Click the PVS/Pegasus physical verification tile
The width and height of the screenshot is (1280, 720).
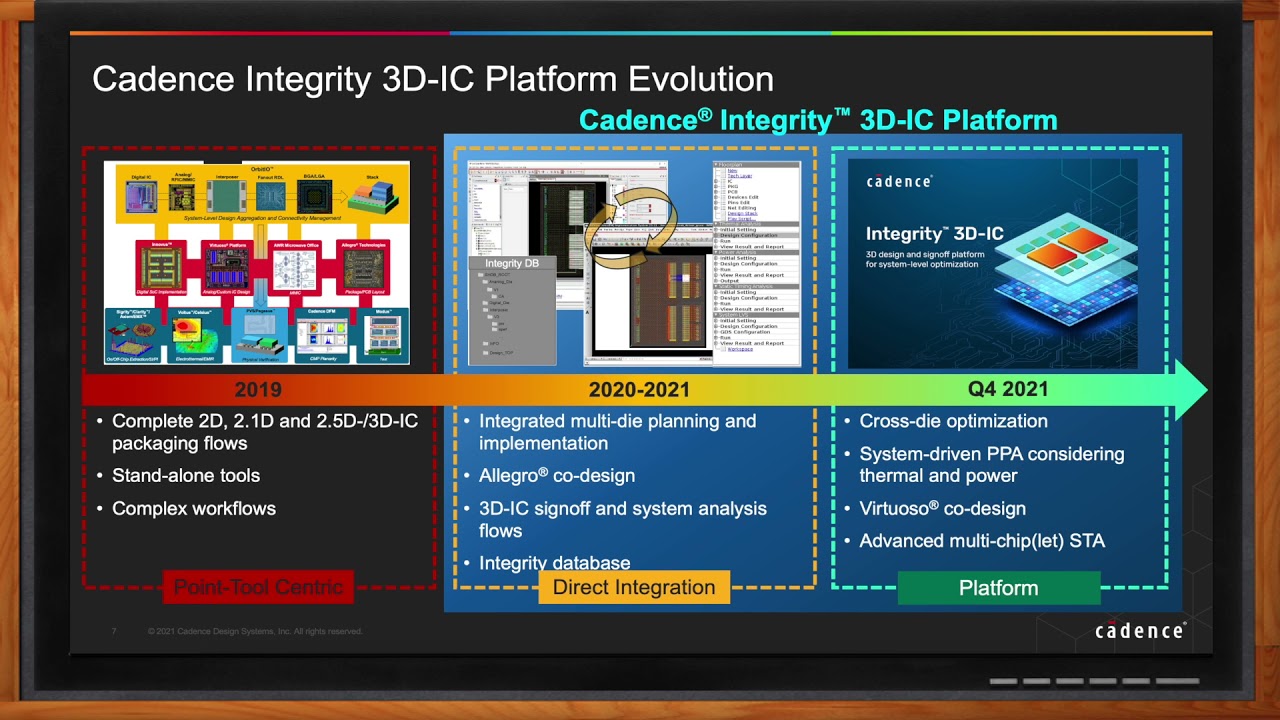point(259,336)
